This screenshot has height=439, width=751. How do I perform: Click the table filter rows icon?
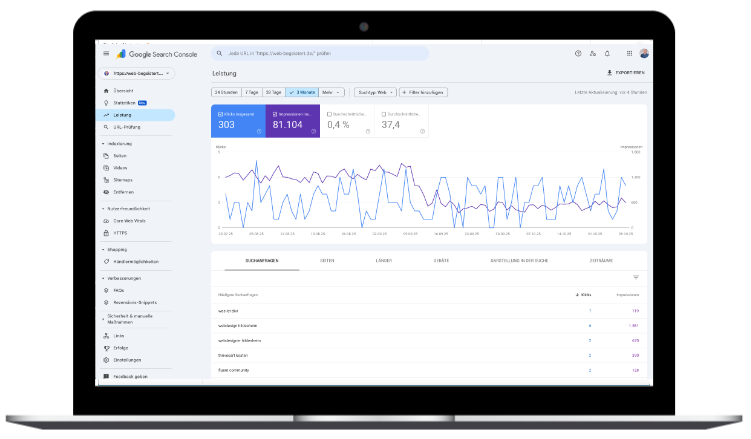[635, 276]
